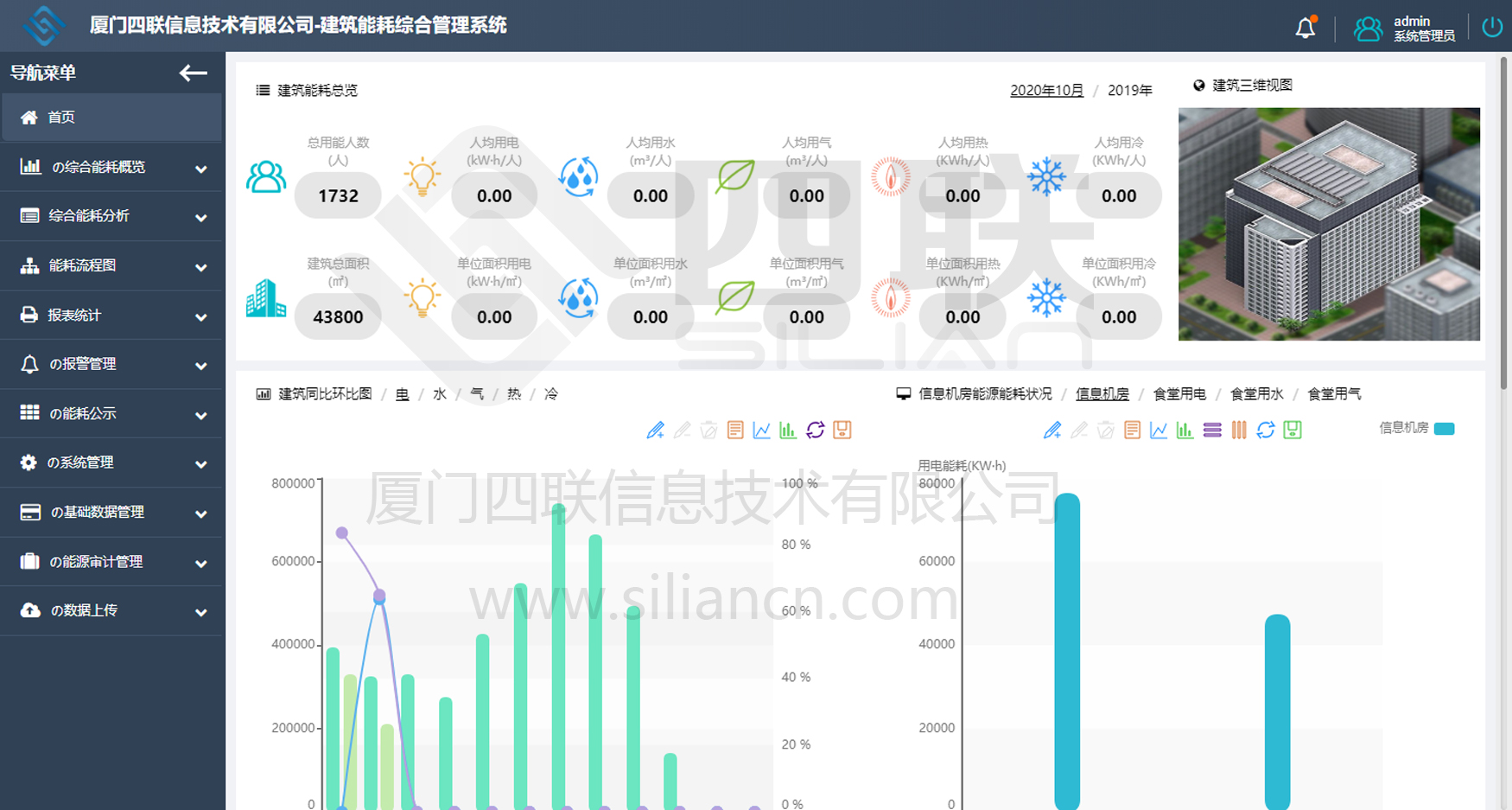Click the 43800 building area value
This screenshot has height=810, width=1512.
click(x=338, y=317)
